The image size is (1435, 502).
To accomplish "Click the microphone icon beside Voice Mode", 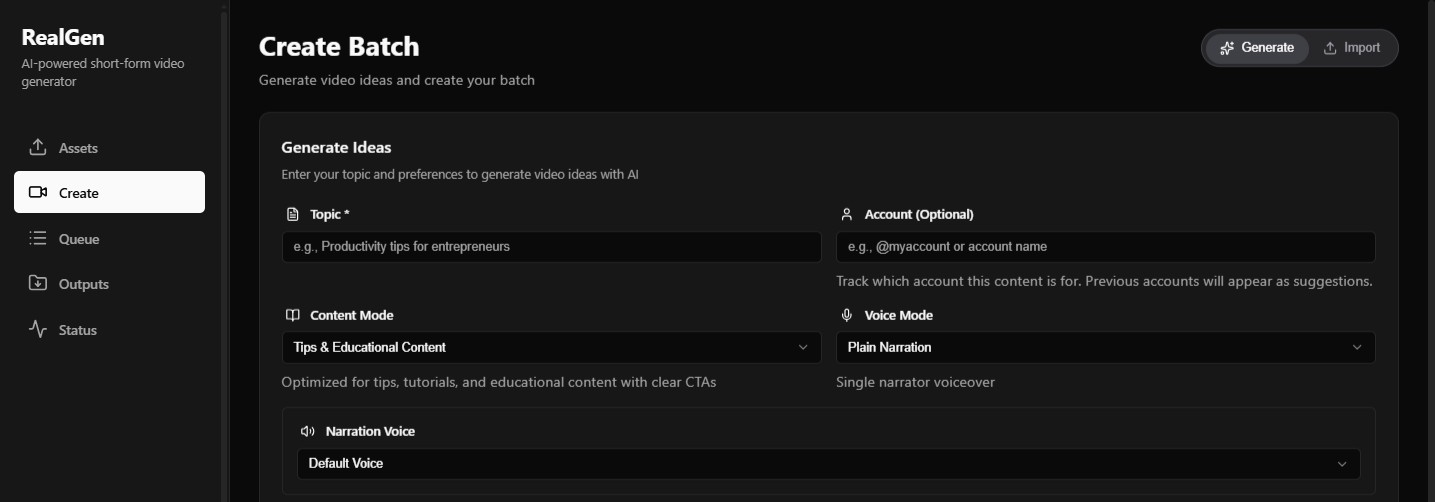I will pos(847,315).
